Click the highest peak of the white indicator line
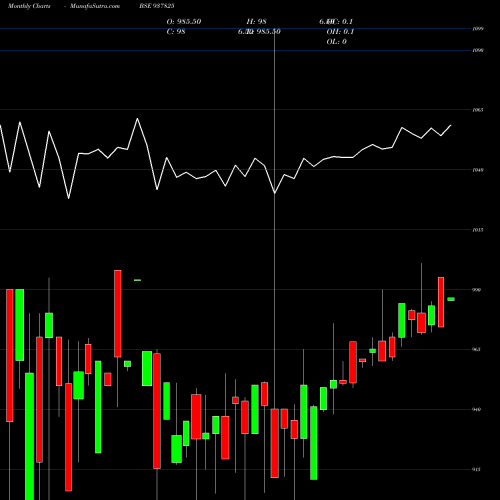 (137, 119)
